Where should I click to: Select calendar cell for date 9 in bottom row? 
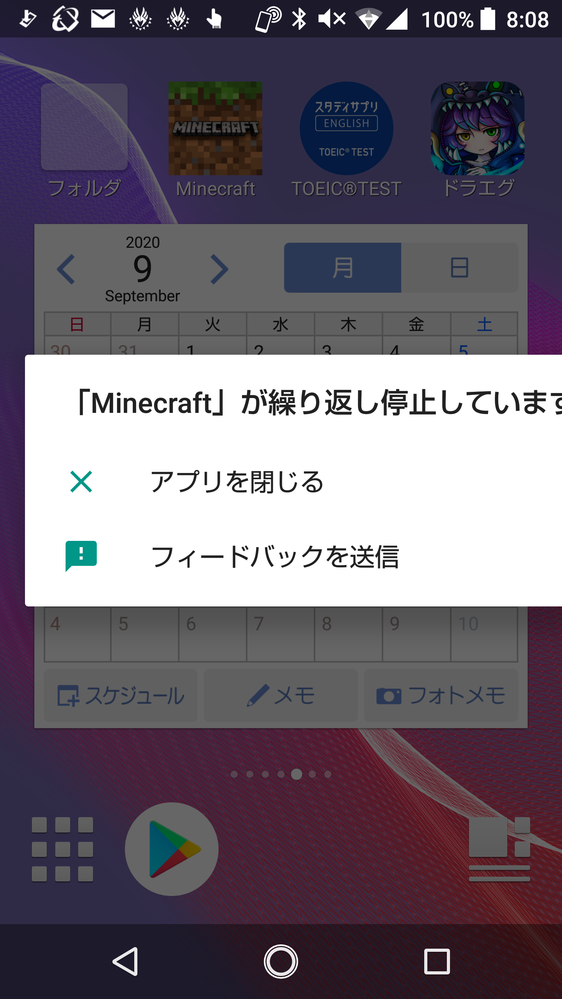pyautogui.click(x=416, y=634)
